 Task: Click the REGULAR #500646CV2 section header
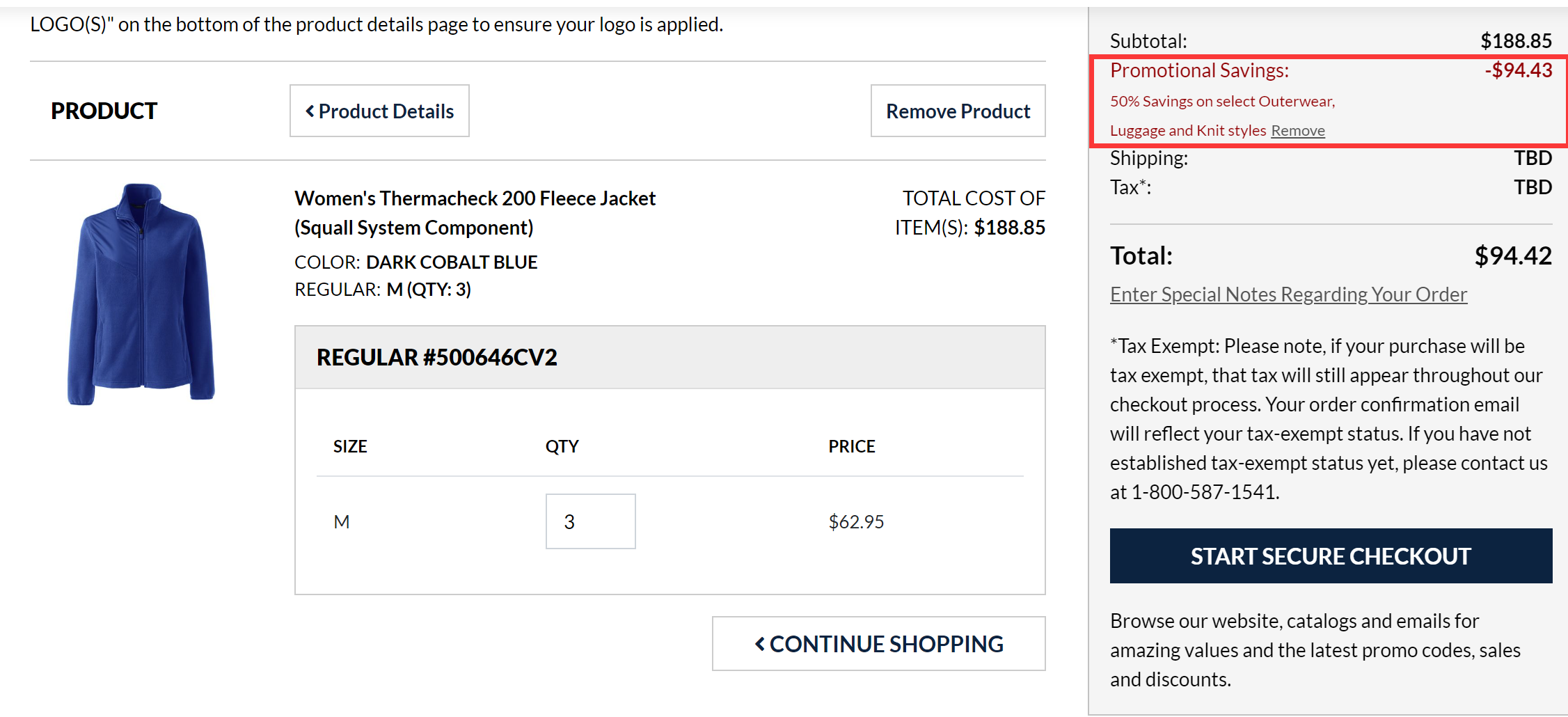438,357
